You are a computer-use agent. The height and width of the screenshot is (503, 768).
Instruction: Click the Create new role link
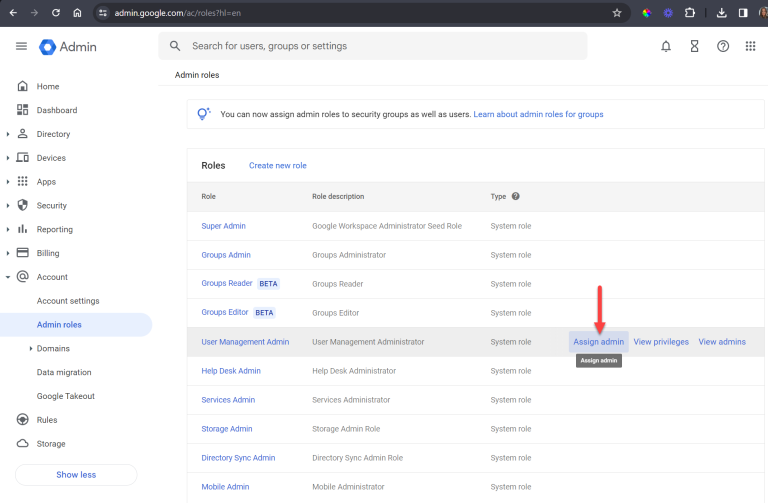click(x=277, y=166)
